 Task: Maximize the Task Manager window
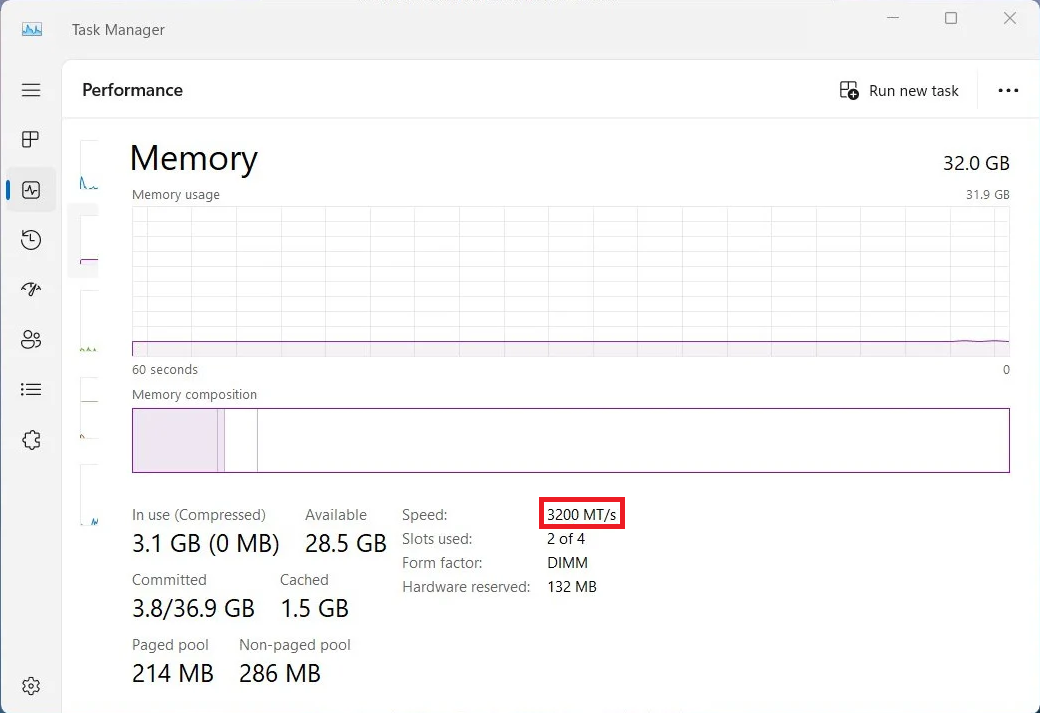pyautogui.click(x=951, y=19)
